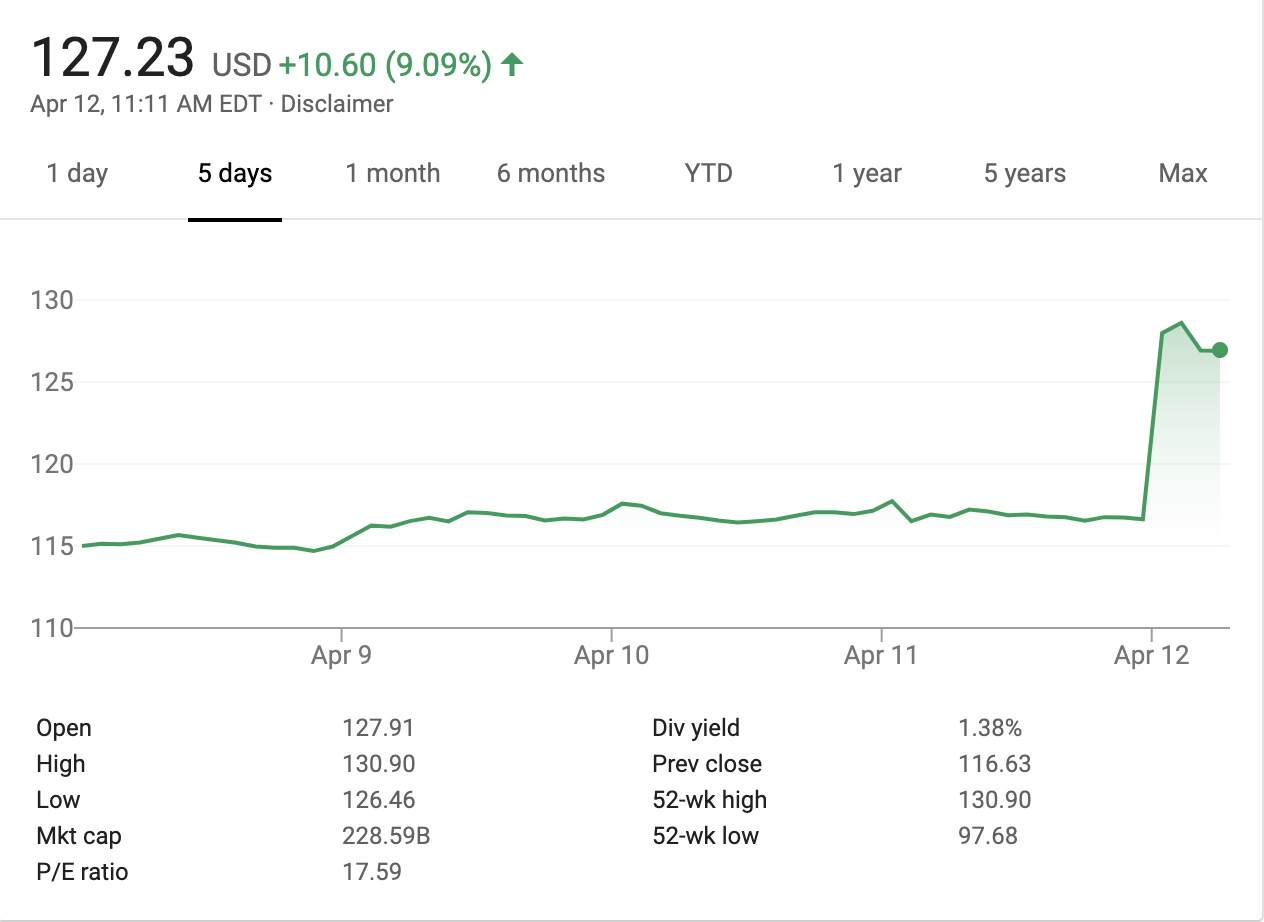Click the Apr 12 date marker
Viewport: 1264px width, 922px height.
coord(1152,656)
